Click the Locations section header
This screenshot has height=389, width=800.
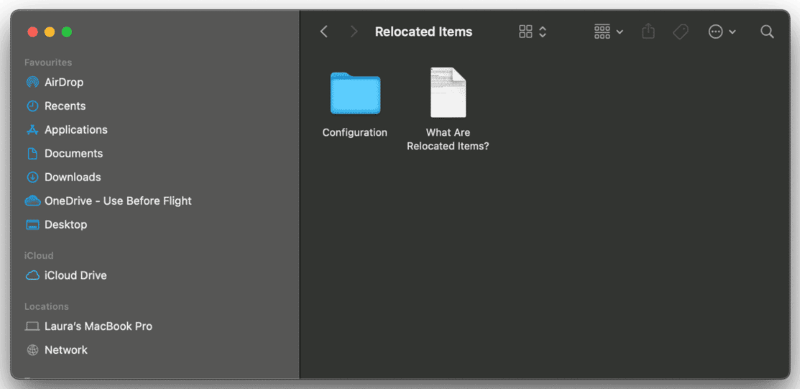pos(46,307)
